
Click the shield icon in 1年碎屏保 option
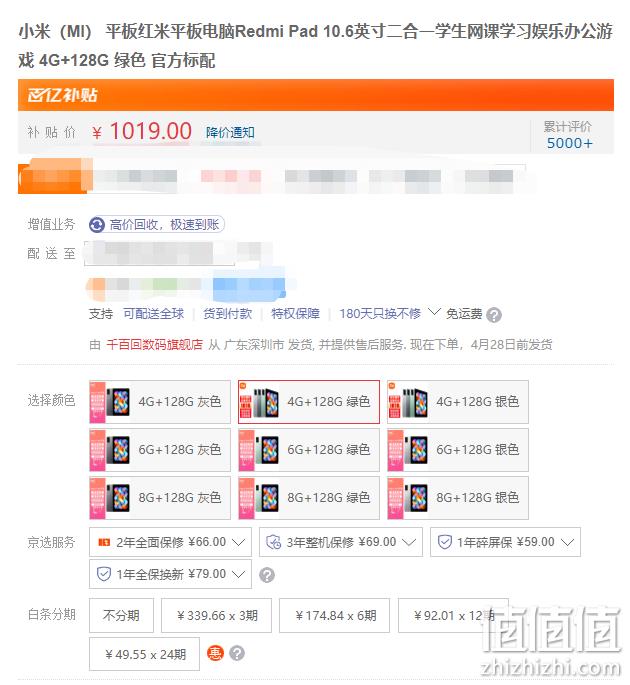point(445,542)
